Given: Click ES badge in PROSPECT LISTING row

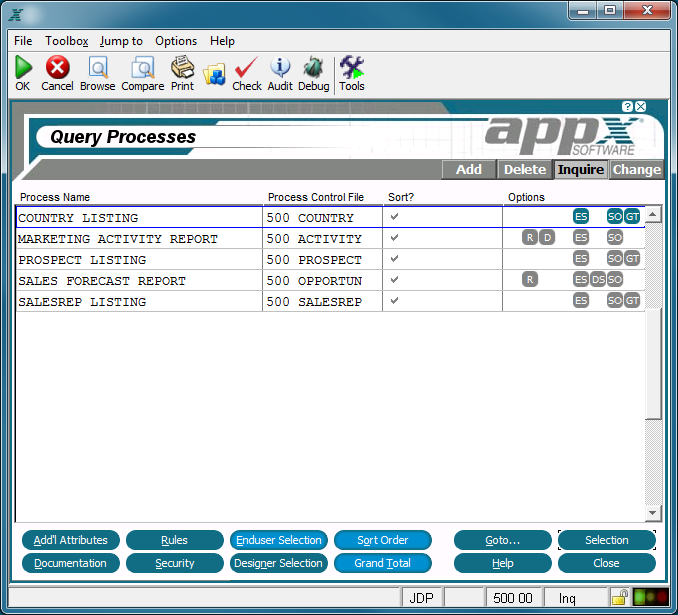Looking at the screenshot, I should pos(581,258).
